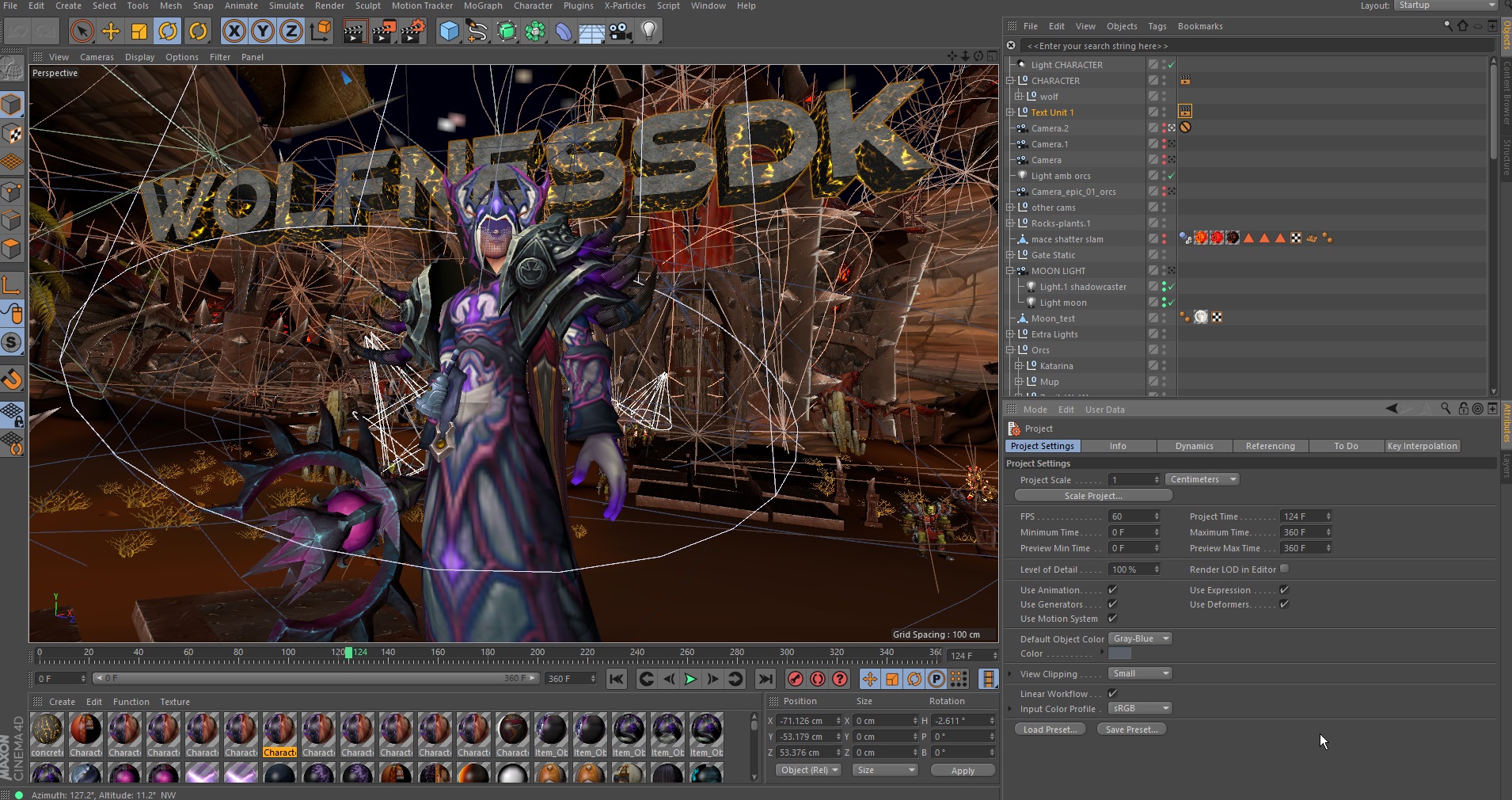The width and height of the screenshot is (1512, 800).
Task: Open the X-Particles menu
Action: pos(625,6)
